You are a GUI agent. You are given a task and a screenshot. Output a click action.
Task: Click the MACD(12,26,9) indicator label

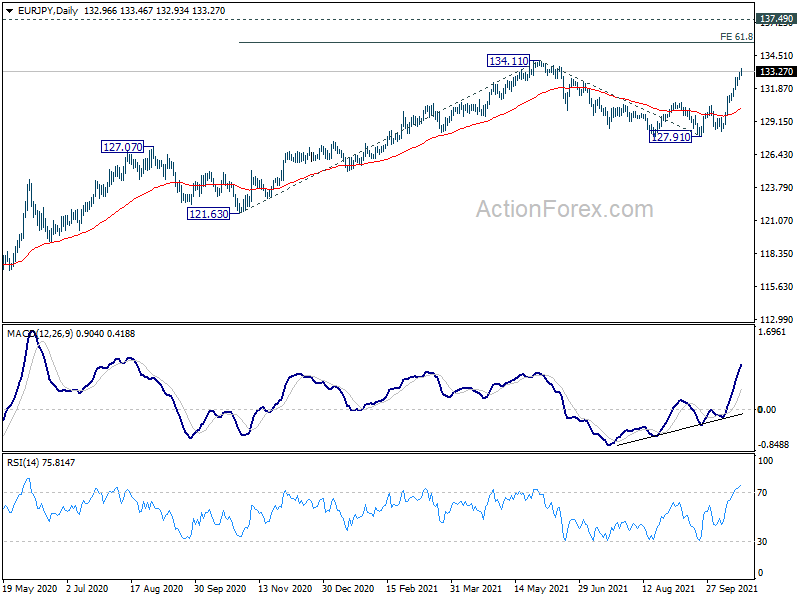(41, 334)
